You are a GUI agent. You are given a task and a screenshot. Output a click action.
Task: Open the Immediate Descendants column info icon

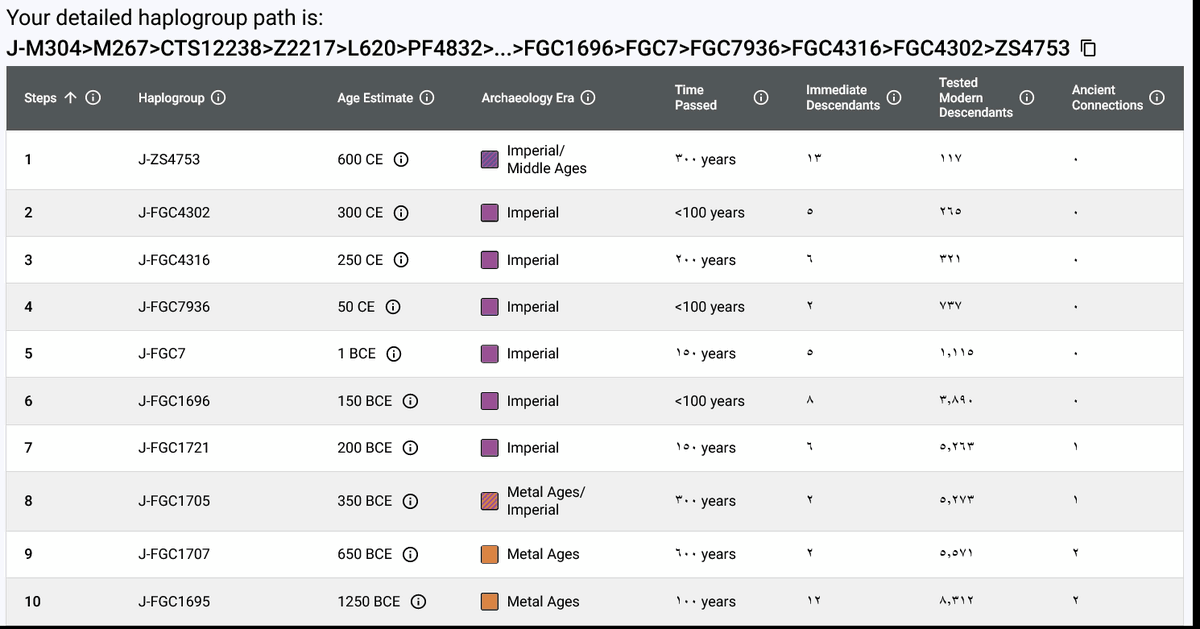pos(894,98)
